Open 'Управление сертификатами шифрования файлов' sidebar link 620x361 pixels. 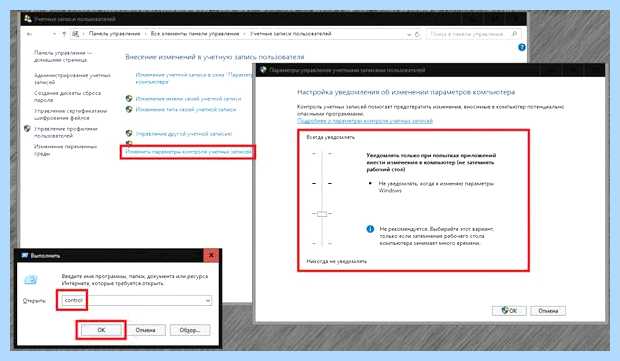coord(70,114)
